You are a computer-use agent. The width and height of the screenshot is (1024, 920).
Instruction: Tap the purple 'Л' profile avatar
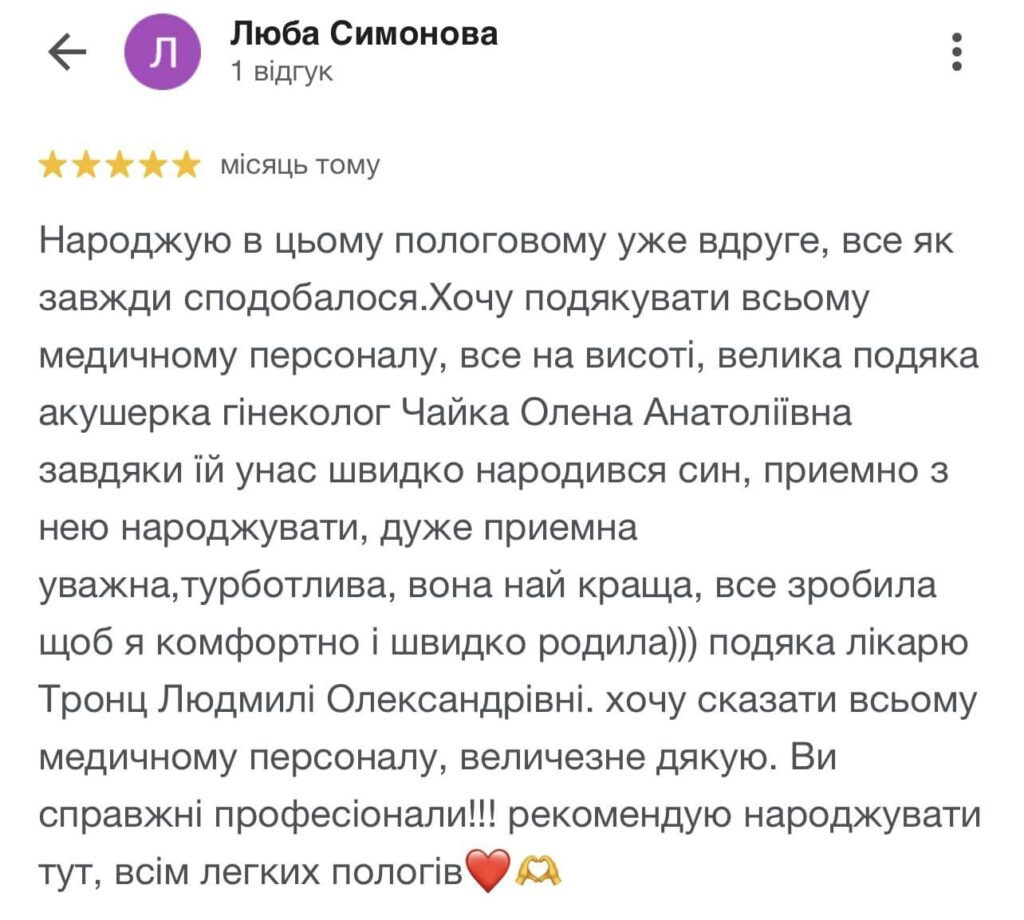click(x=160, y=55)
